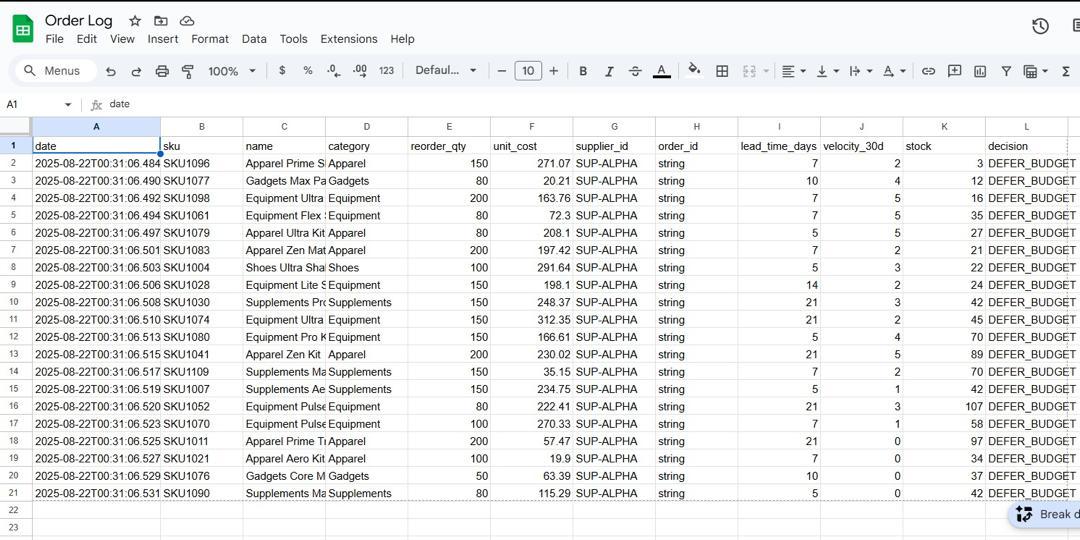Decrease font size with minus

[x=501, y=70]
